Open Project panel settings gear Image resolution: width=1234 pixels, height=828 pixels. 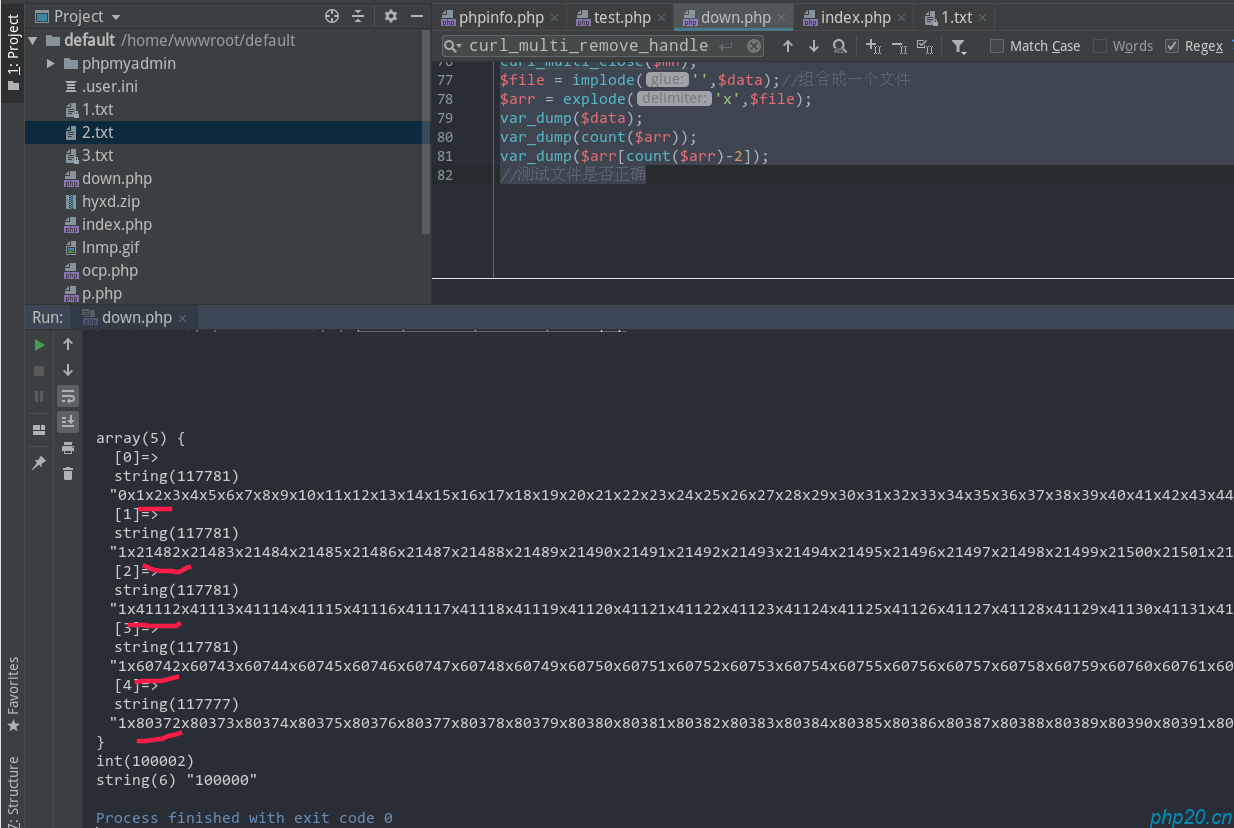pos(391,16)
